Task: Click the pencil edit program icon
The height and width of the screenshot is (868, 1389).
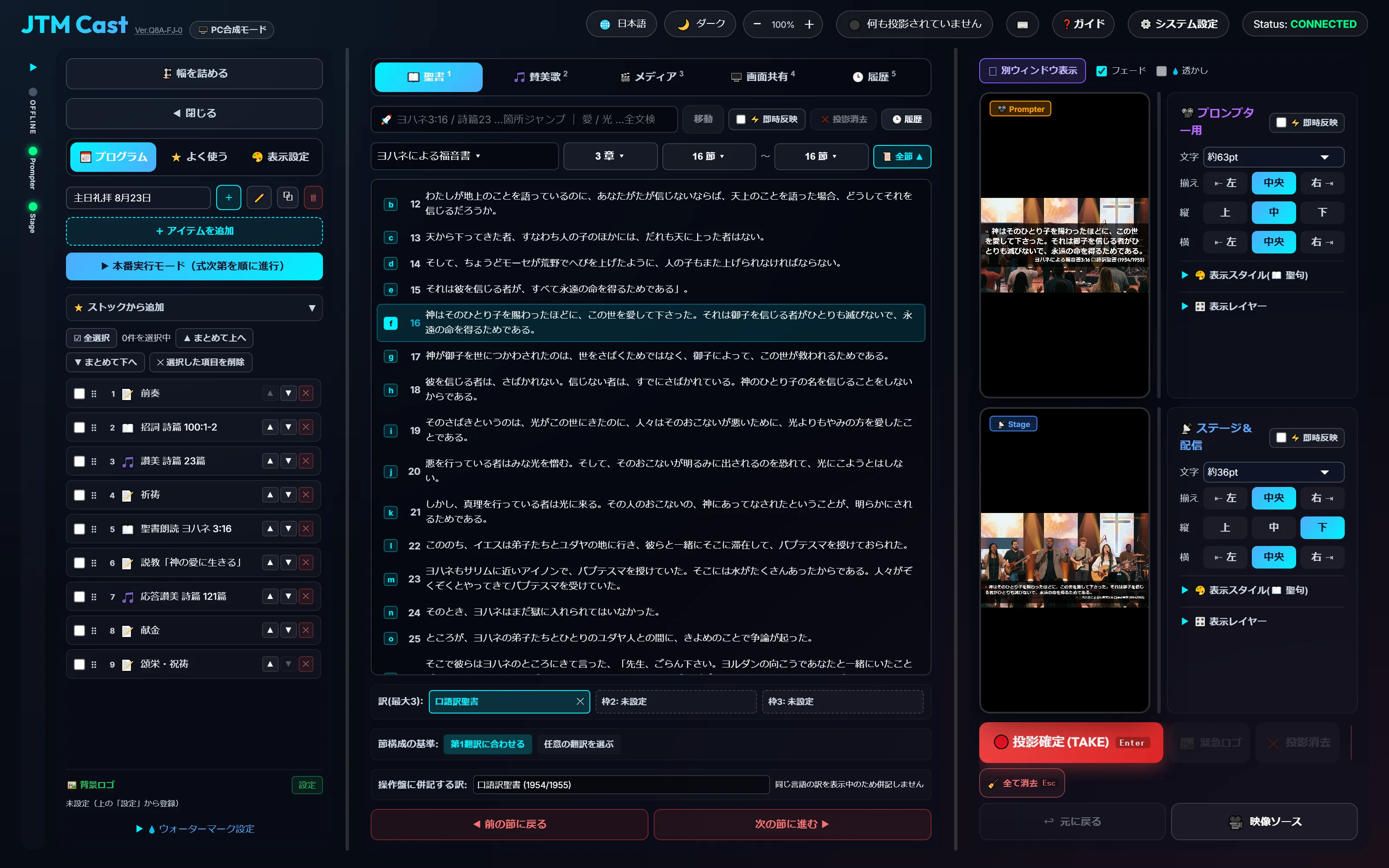Action: click(x=259, y=197)
